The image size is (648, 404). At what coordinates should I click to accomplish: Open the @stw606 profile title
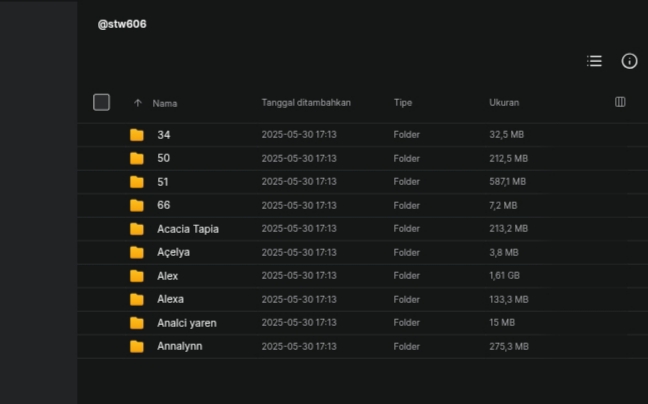click(122, 24)
